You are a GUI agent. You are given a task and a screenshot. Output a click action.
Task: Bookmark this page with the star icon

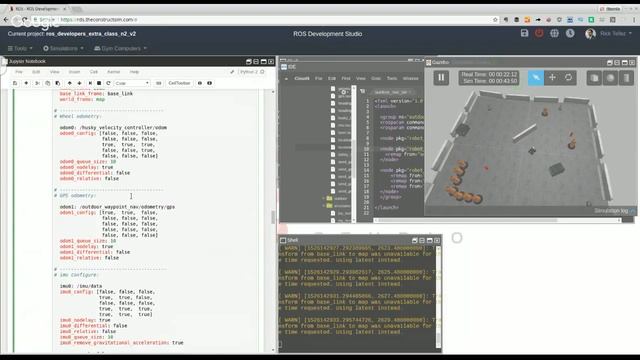tap(495, 20)
